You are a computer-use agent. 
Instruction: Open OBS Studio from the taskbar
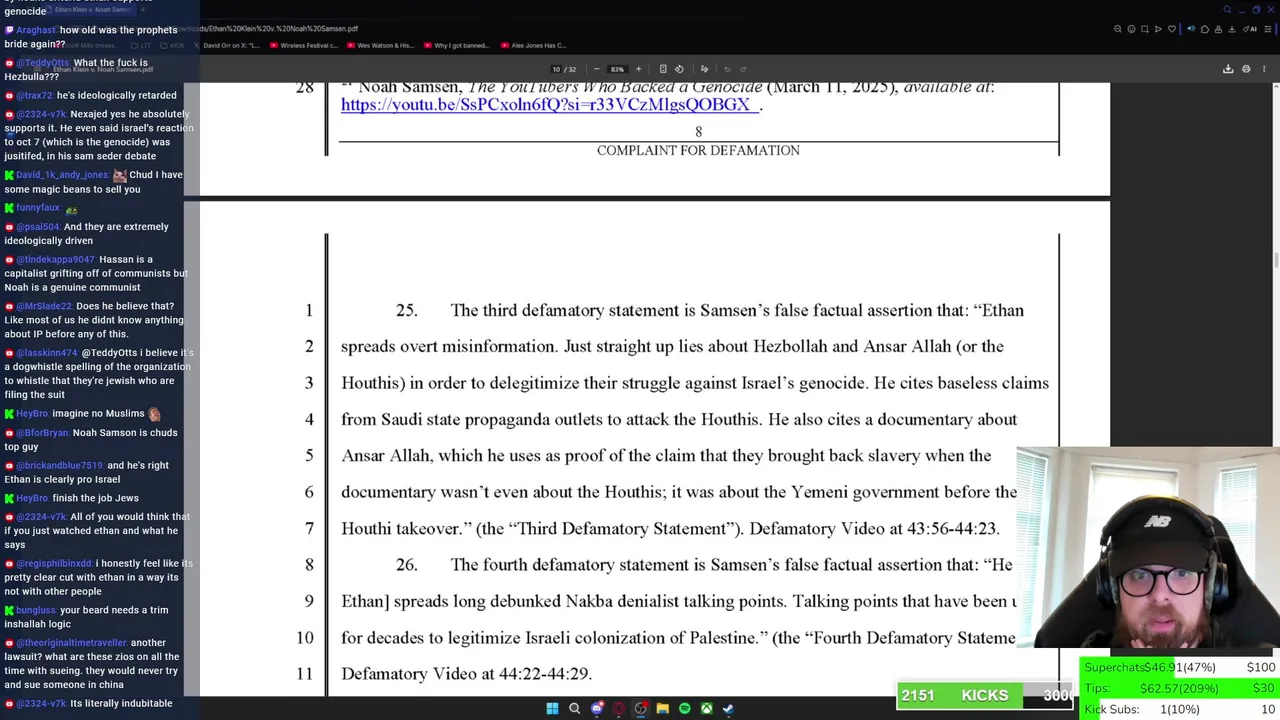coord(641,709)
